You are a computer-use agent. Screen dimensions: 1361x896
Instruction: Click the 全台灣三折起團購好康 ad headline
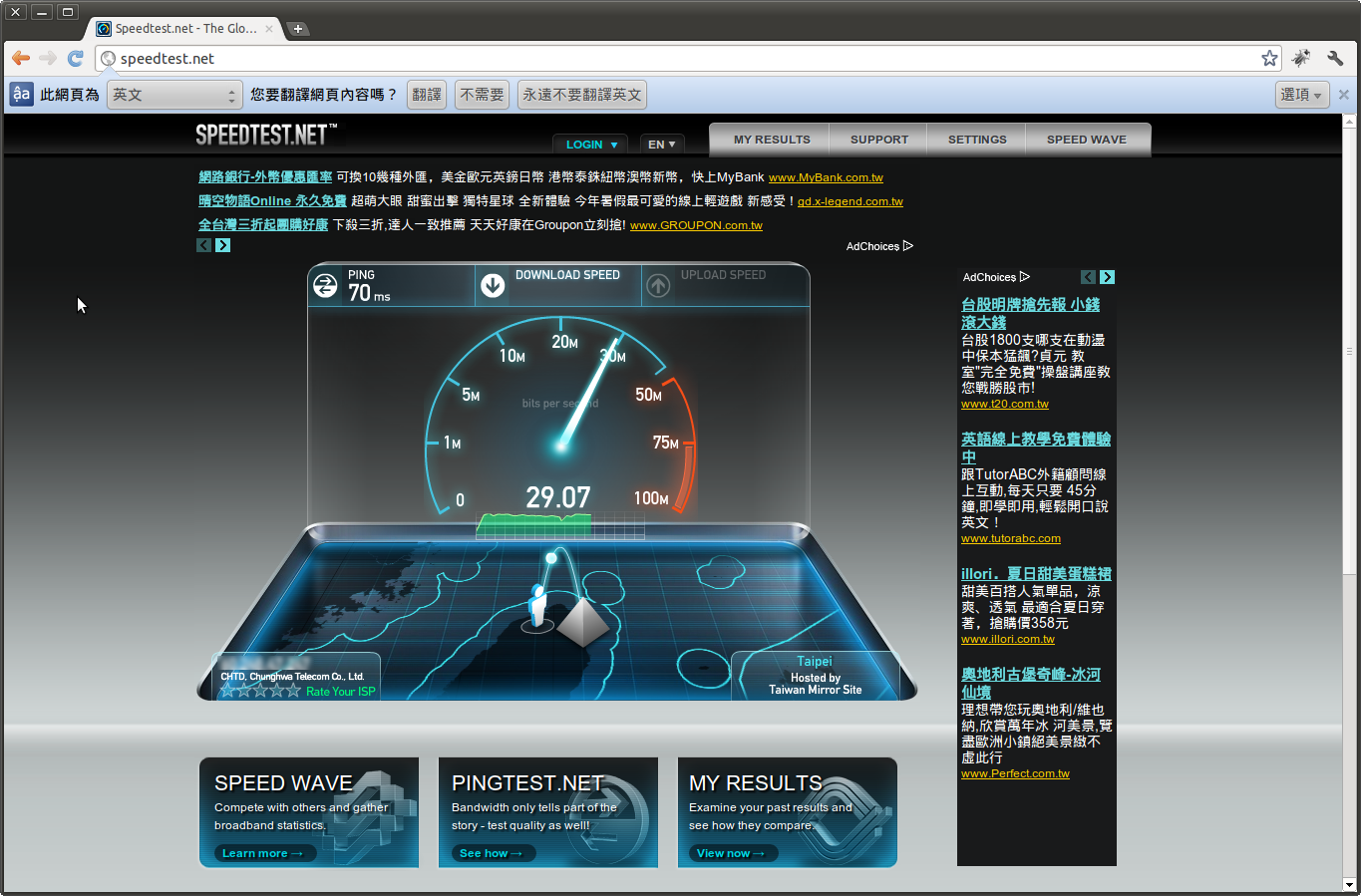click(x=263, y=224)
